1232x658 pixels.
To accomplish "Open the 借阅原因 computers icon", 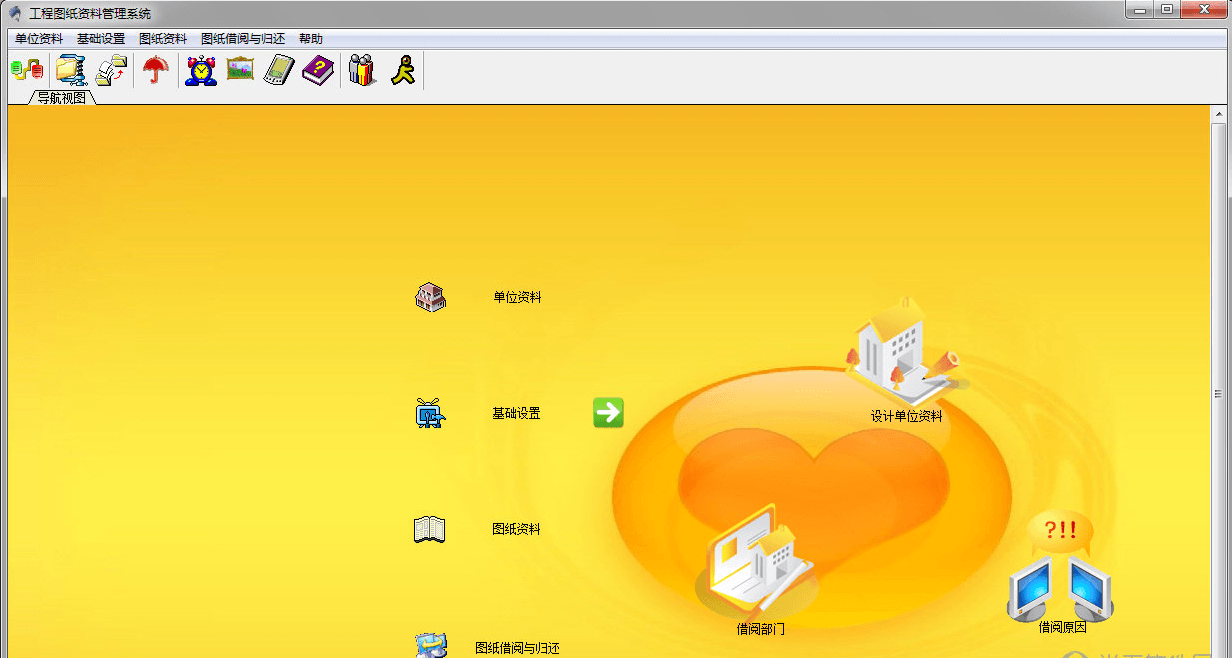I will point(1061,570).
